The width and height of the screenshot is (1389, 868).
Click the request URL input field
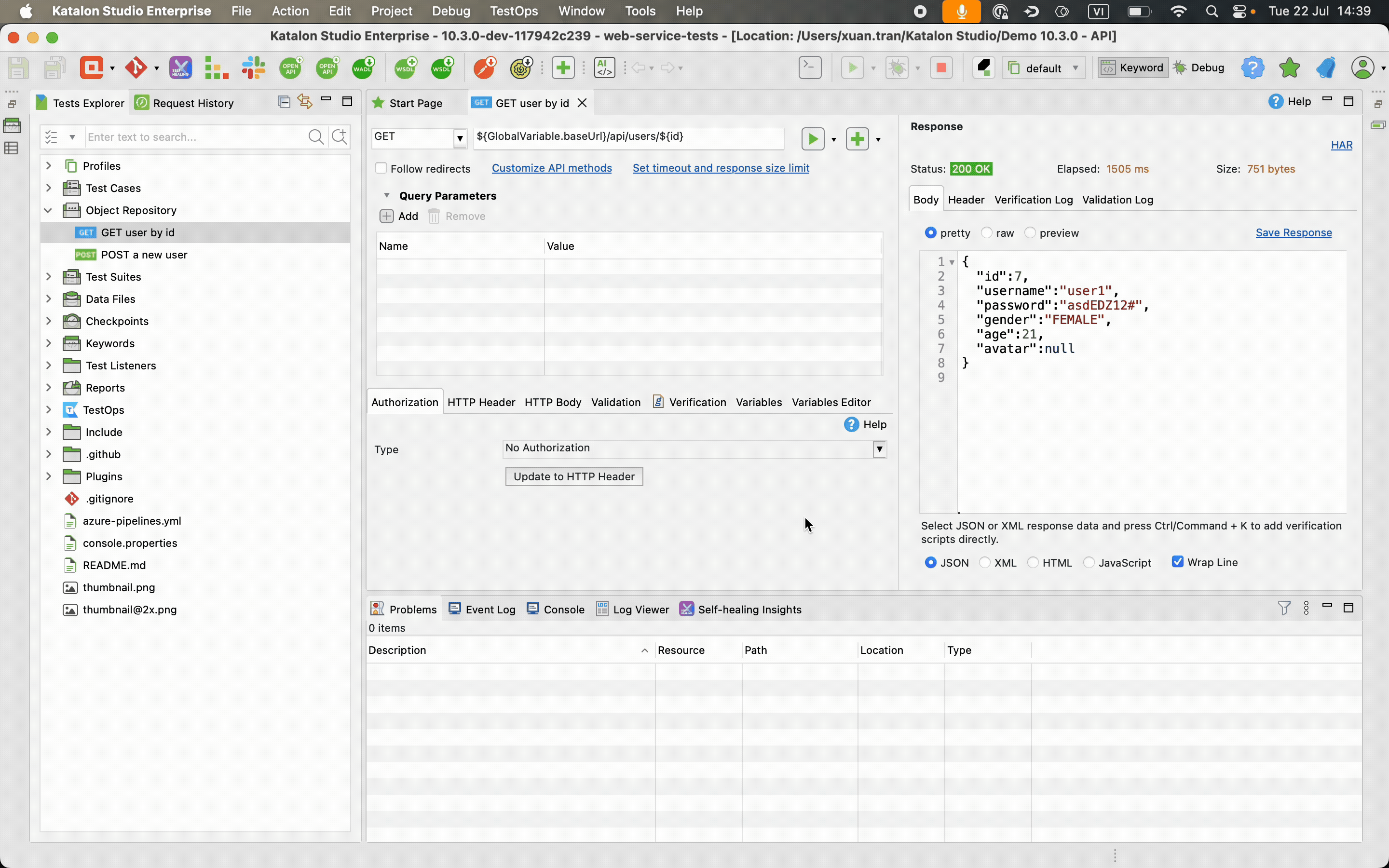pyautogui.click(x=628, y=138)
